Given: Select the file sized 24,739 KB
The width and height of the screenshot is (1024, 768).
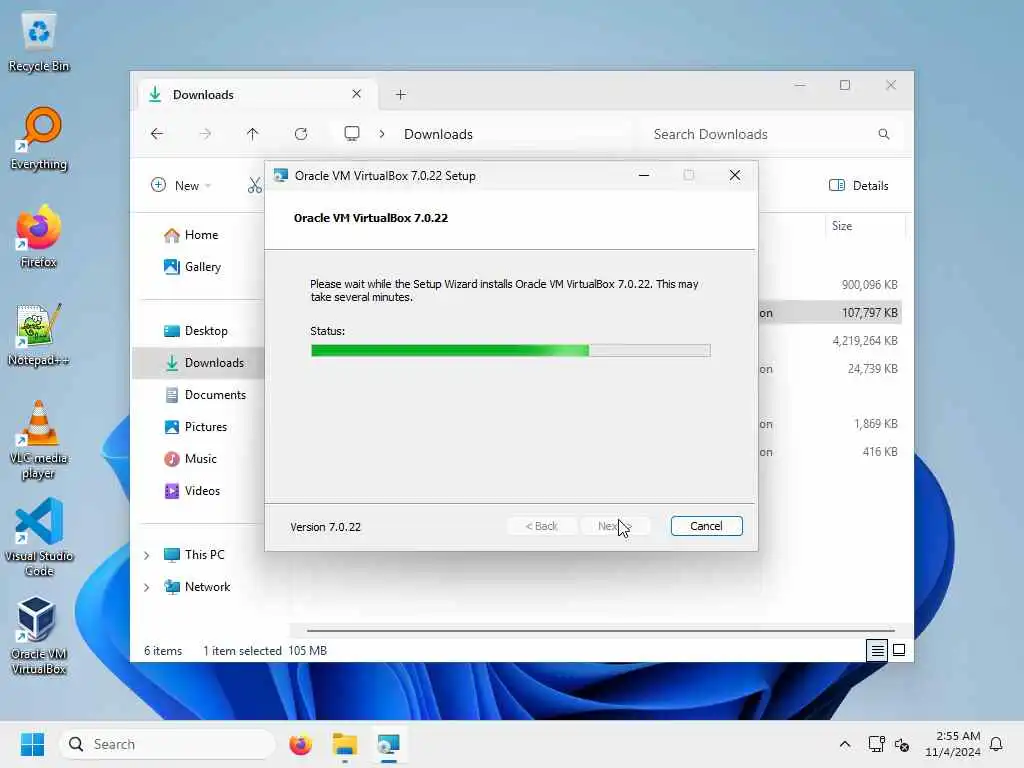Looking at the screenshot, I should point(872,369).
